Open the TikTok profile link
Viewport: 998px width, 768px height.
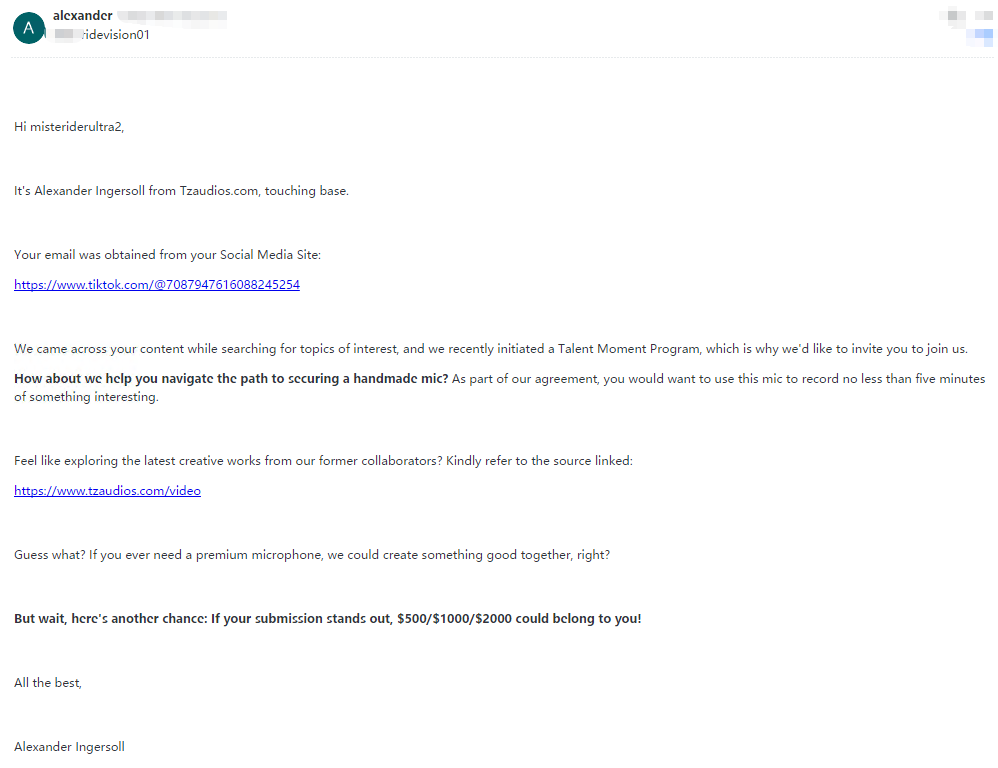157,285
